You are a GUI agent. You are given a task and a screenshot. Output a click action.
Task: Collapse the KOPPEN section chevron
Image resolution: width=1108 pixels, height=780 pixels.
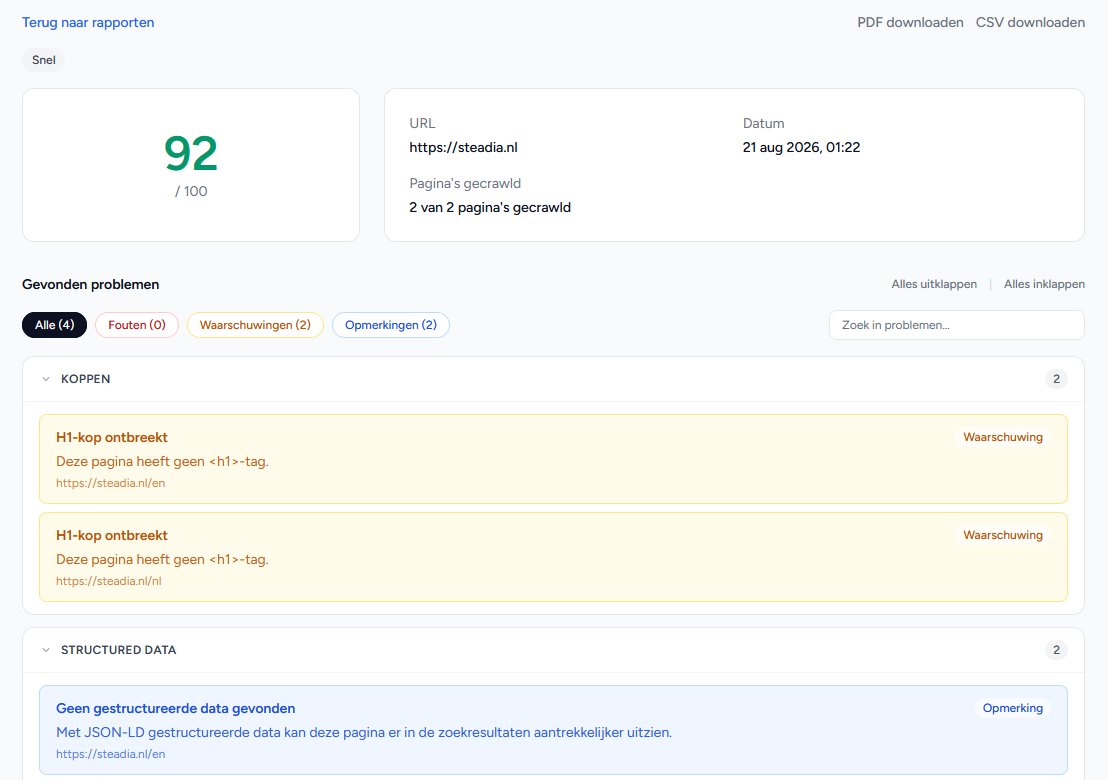pos(46,379)
